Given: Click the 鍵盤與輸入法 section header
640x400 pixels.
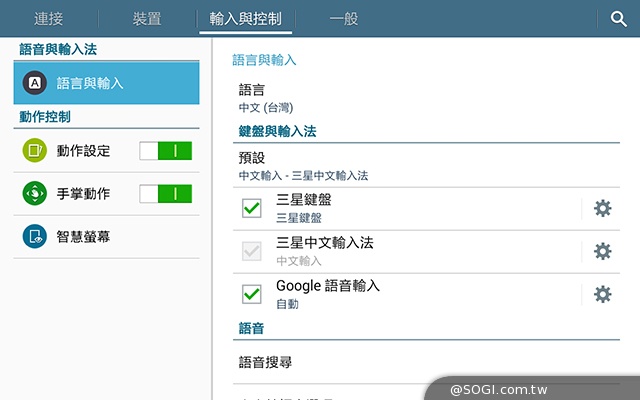Looking at the screenshot, I should click(277, 131).
